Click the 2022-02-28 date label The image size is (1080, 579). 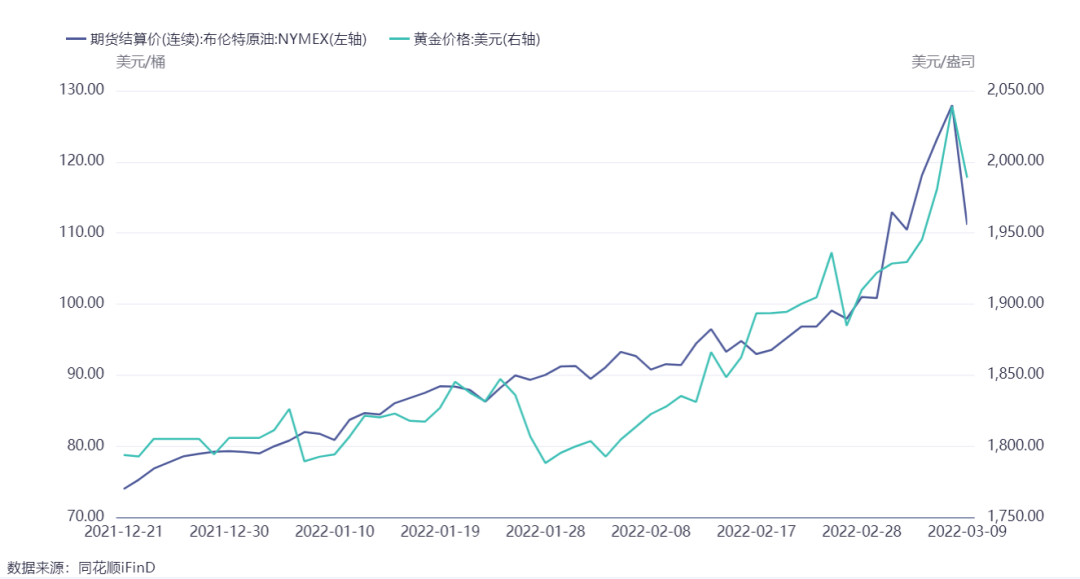[862, 531]
